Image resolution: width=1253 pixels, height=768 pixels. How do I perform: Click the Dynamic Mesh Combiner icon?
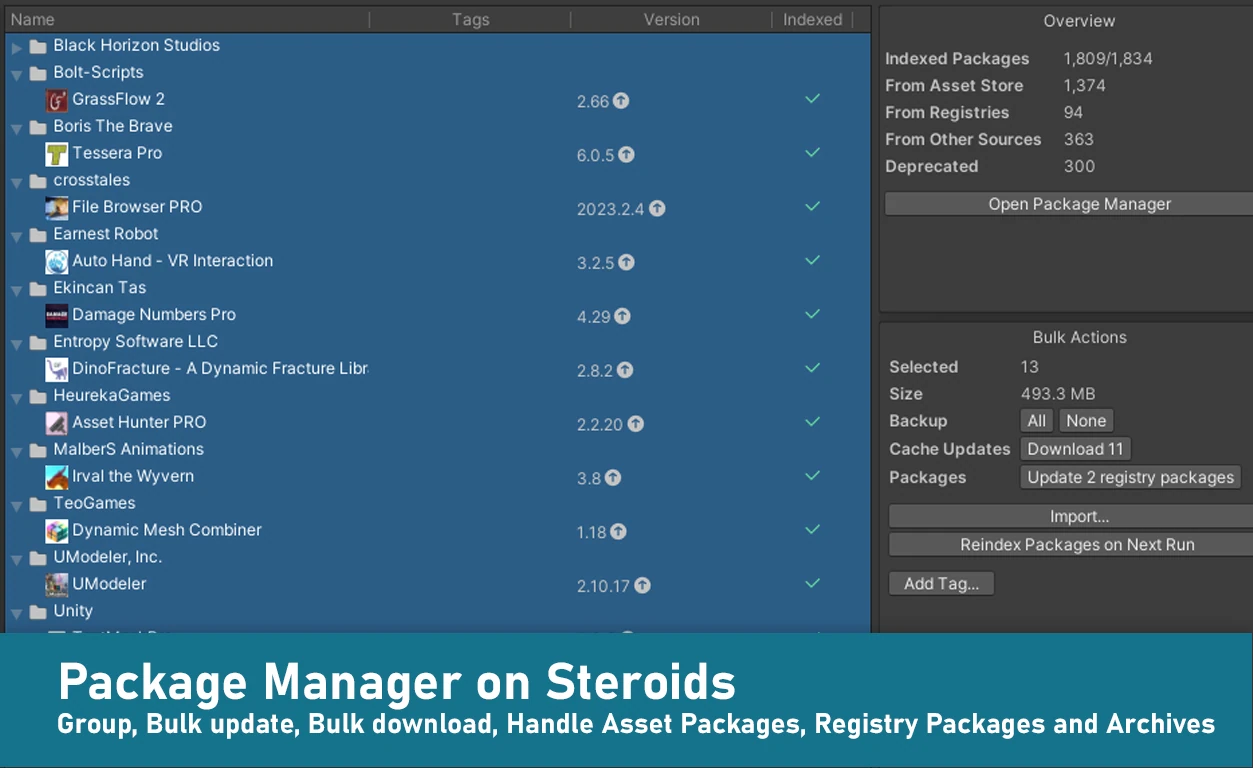click(x=57, y=531)
